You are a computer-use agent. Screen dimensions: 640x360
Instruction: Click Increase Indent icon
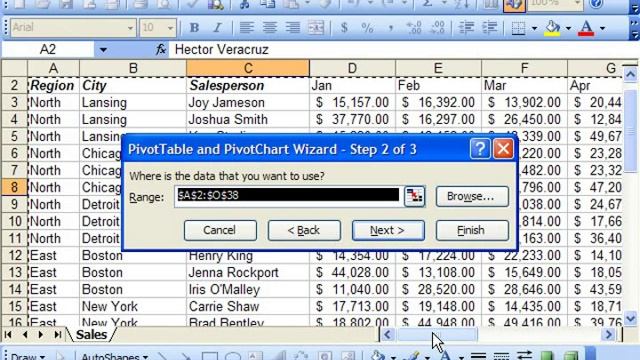[x=490, y=28]
